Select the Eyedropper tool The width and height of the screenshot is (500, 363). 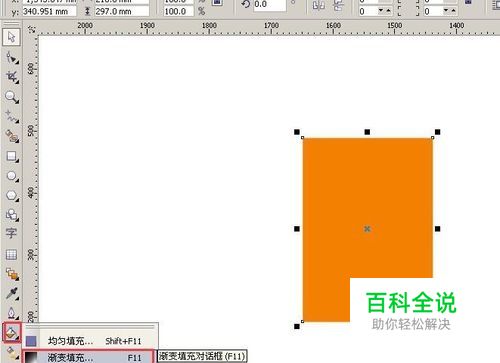pyautogui.click(x=12, y=294)
